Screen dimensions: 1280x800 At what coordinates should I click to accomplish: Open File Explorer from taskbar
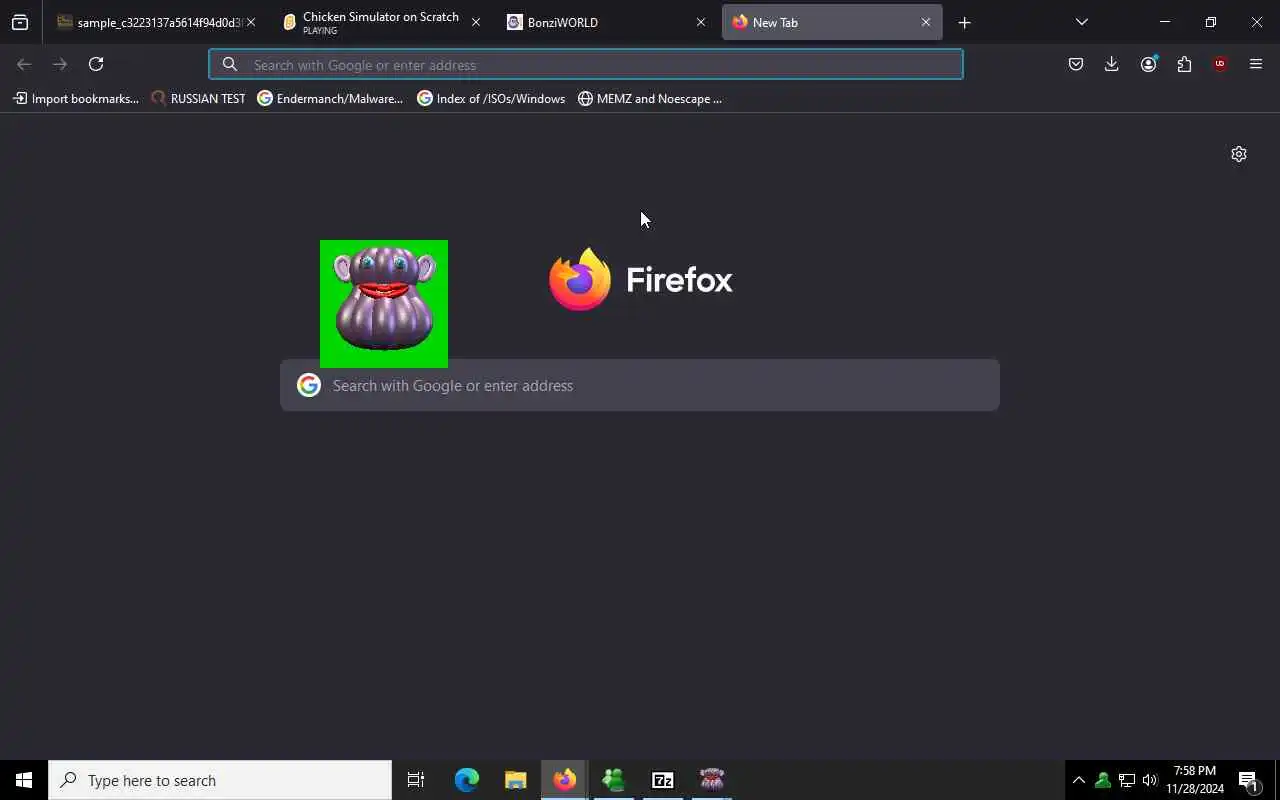pos(516,780)
